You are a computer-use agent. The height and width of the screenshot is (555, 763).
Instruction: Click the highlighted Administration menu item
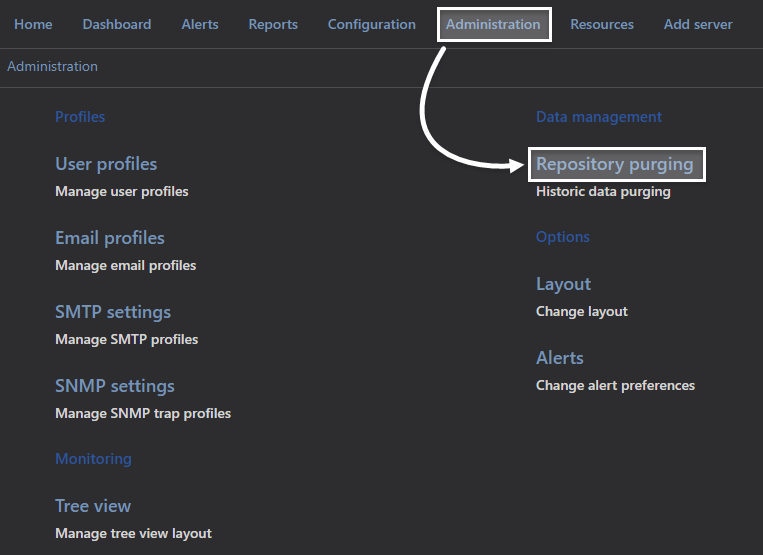click(x=493, y=24)
